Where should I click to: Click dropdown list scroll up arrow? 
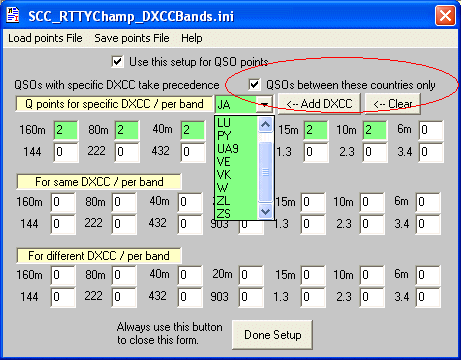(x=265, y=125)
